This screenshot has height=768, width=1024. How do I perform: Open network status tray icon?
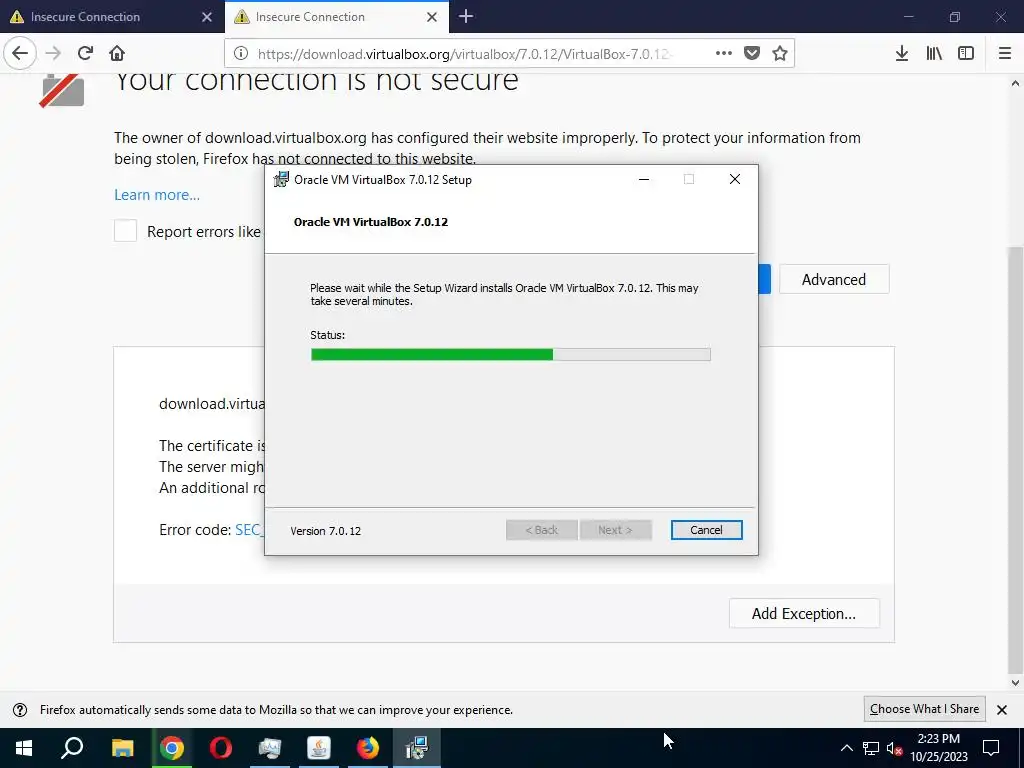[x=871, y=748]
